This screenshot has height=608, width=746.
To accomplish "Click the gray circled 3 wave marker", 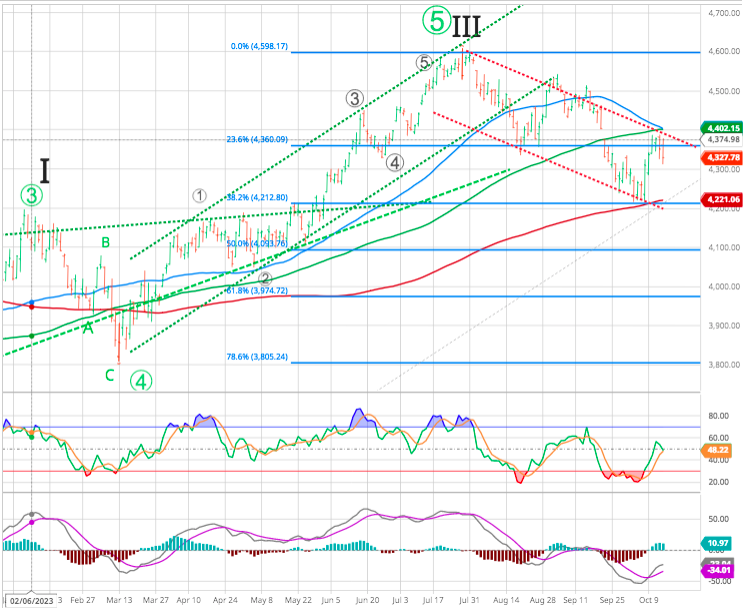I will tap(354, 98).
